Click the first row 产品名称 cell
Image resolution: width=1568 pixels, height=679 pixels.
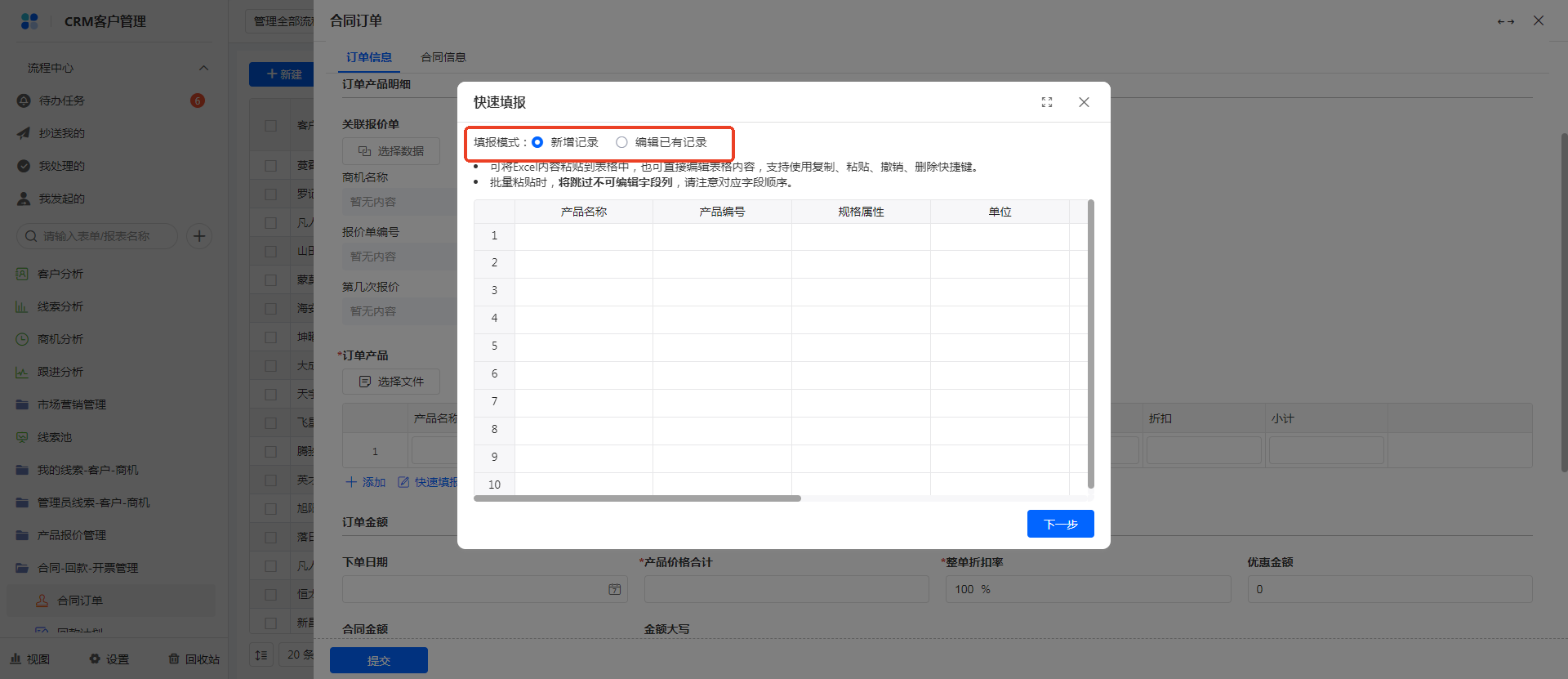tap(583, 236)
